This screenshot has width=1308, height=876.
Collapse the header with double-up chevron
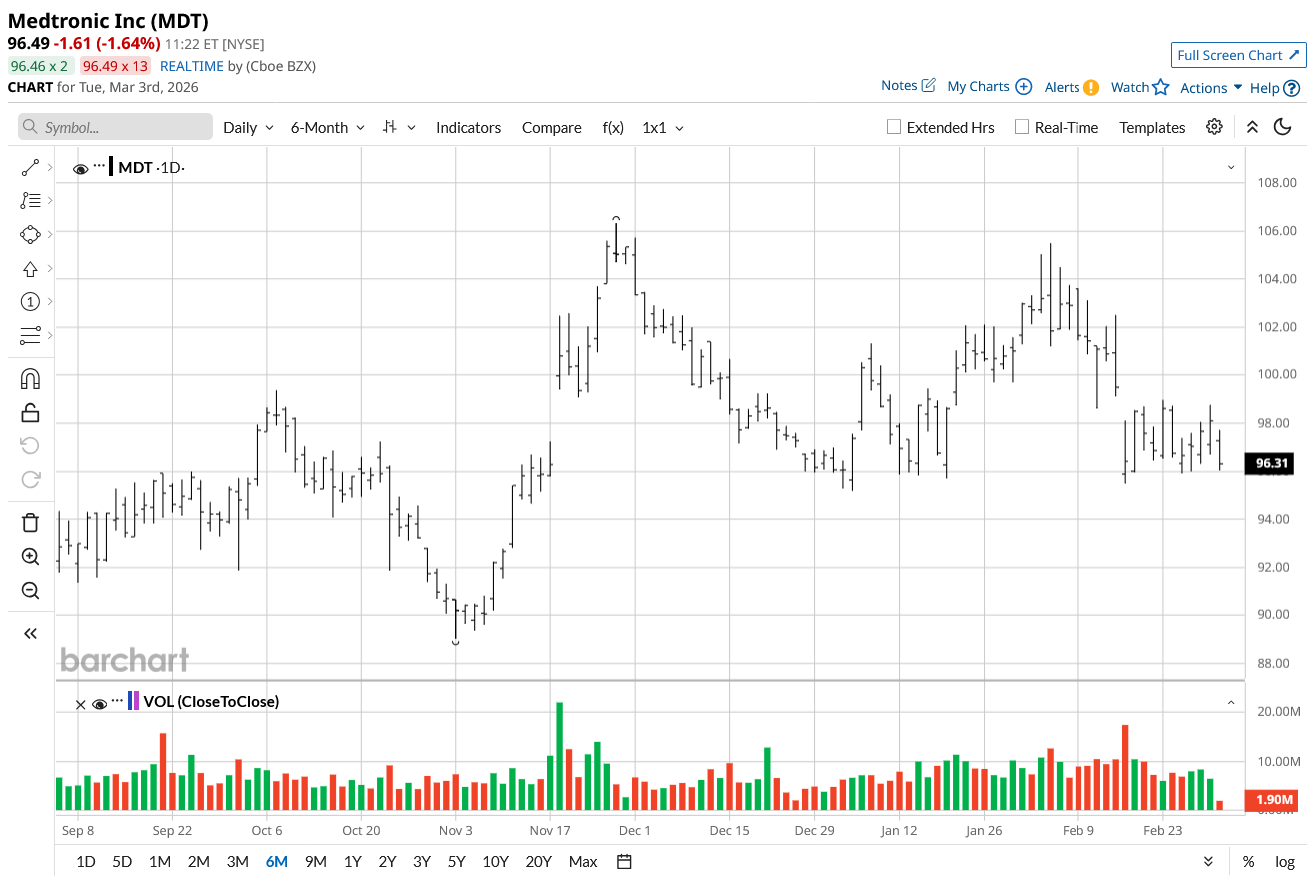pos(1252,127)
